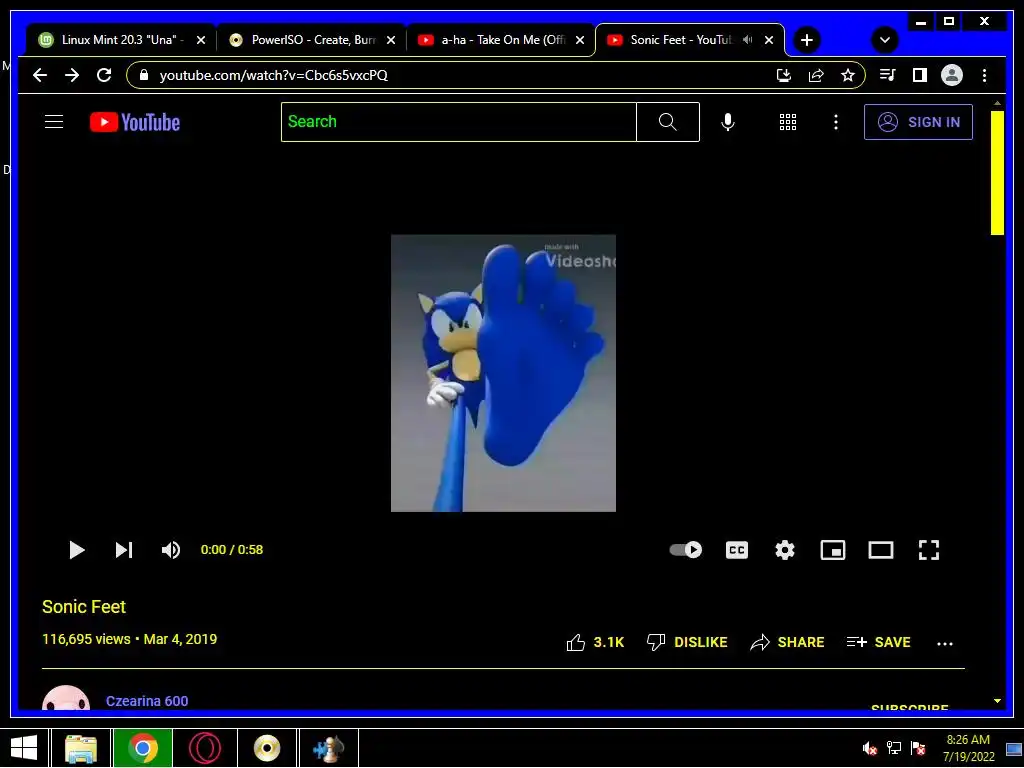Click the SAVE to playlist button
The height and width of the screenshot is (768, 1024).
(878, 643)
